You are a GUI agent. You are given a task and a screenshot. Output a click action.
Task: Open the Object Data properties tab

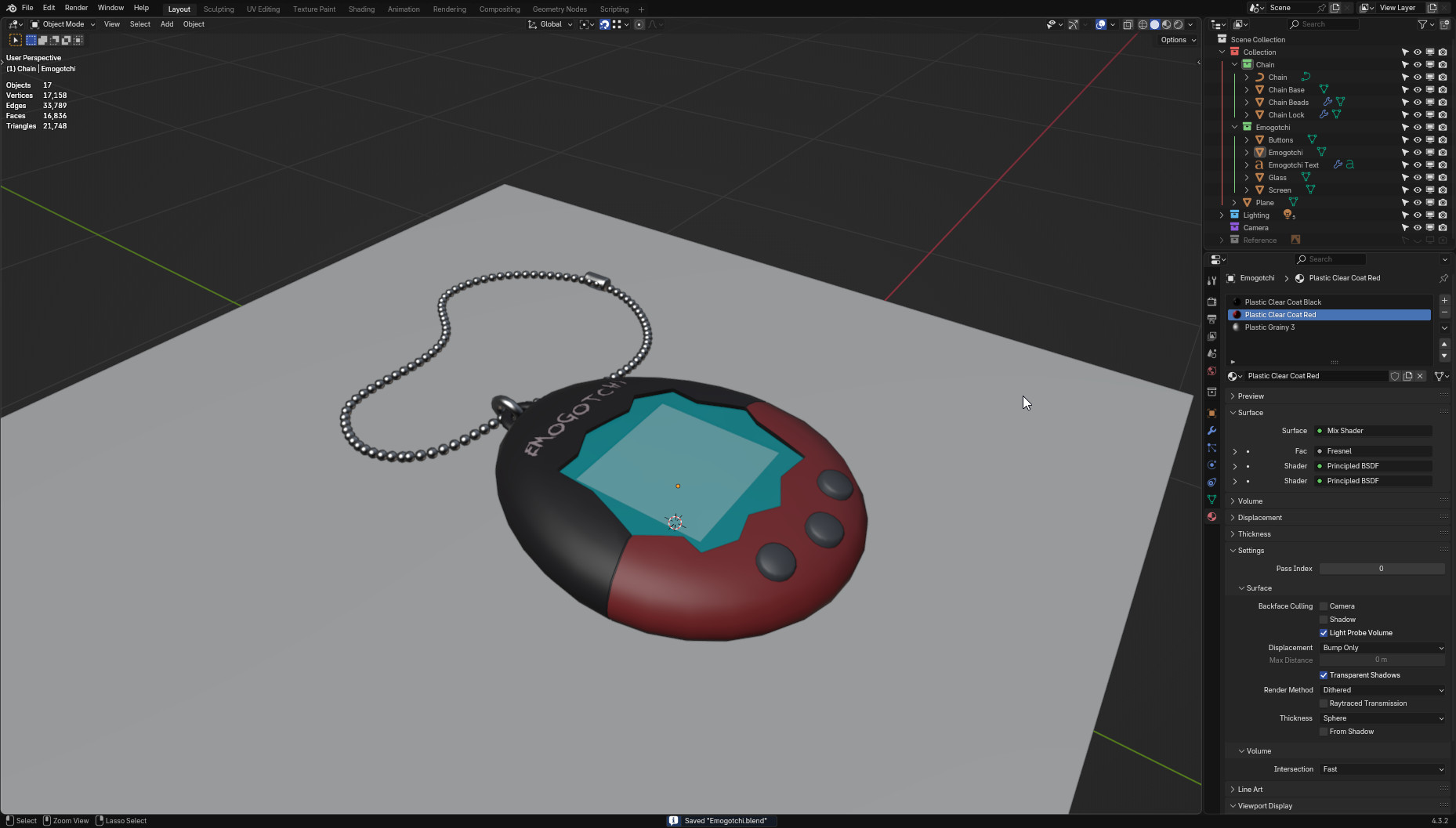(x=1212, y=499)
